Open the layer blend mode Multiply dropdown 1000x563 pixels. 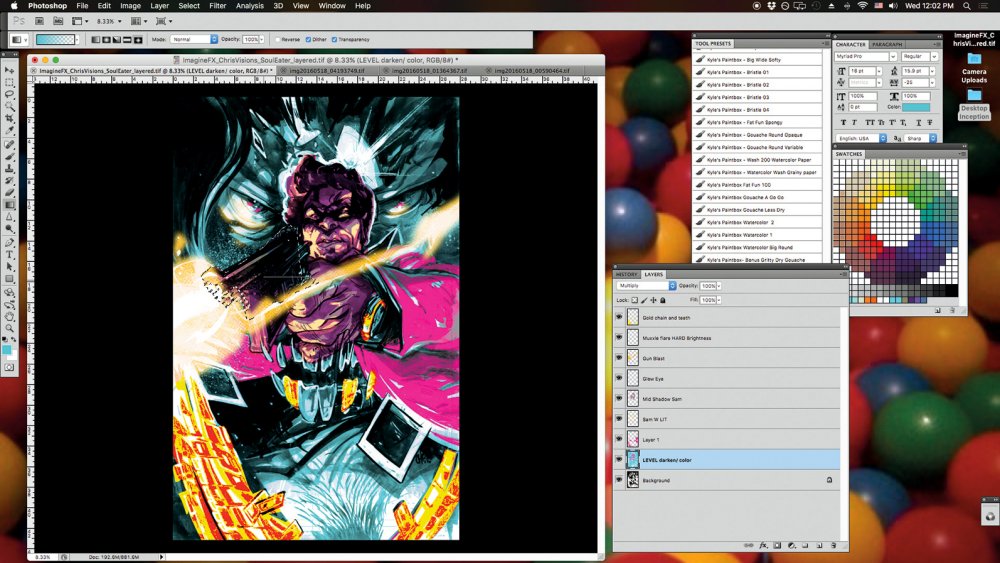point(646,286)
